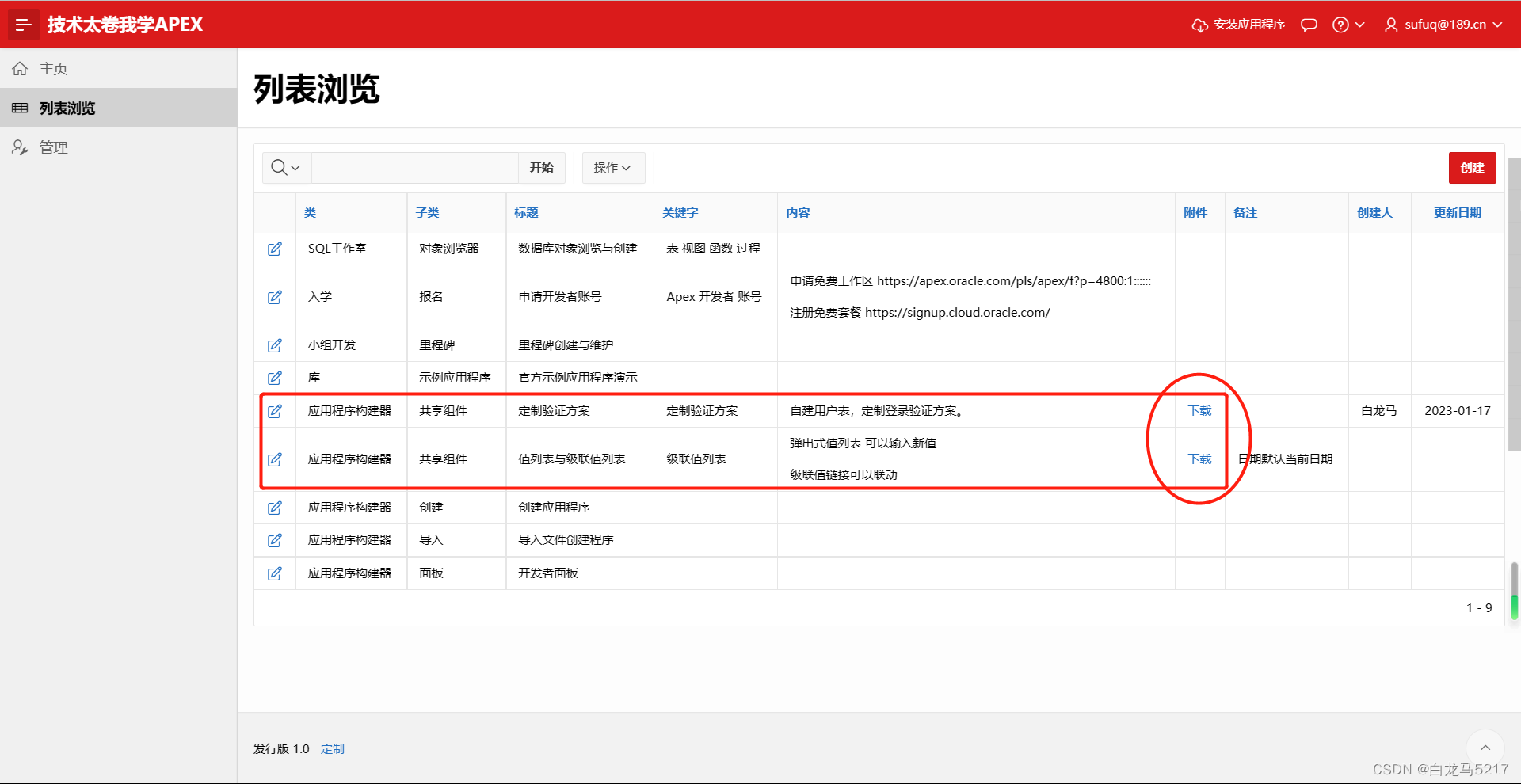Edit the SQL工作室 row
This screenshot has width=1521, height=784.
point(275,249)
